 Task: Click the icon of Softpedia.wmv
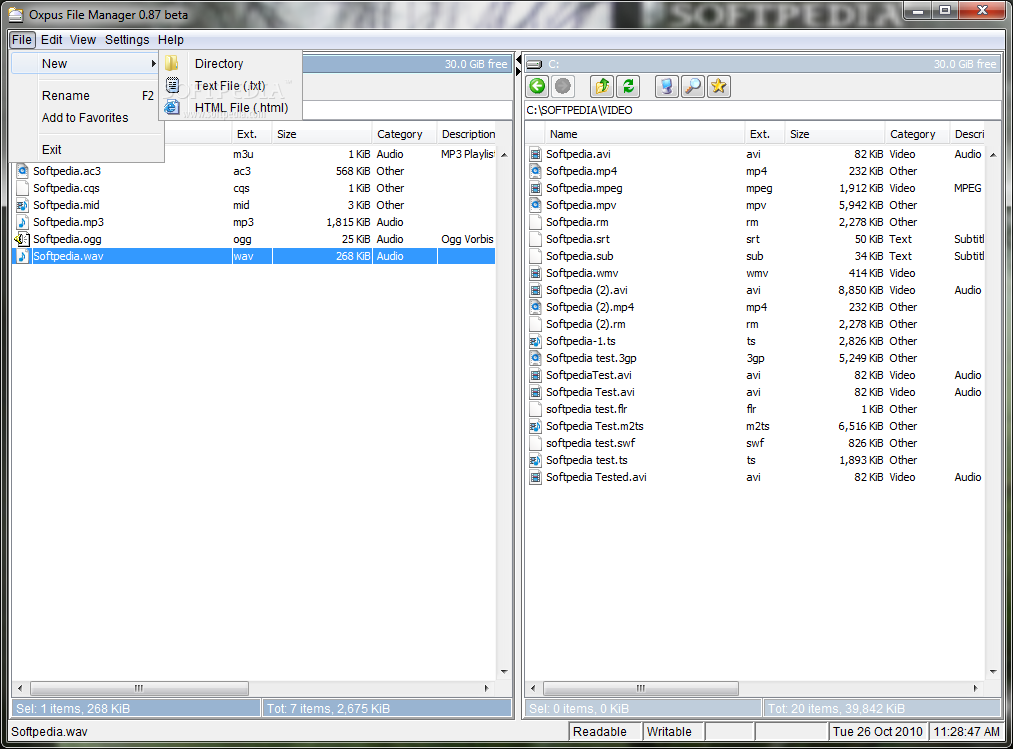[535, 273]
